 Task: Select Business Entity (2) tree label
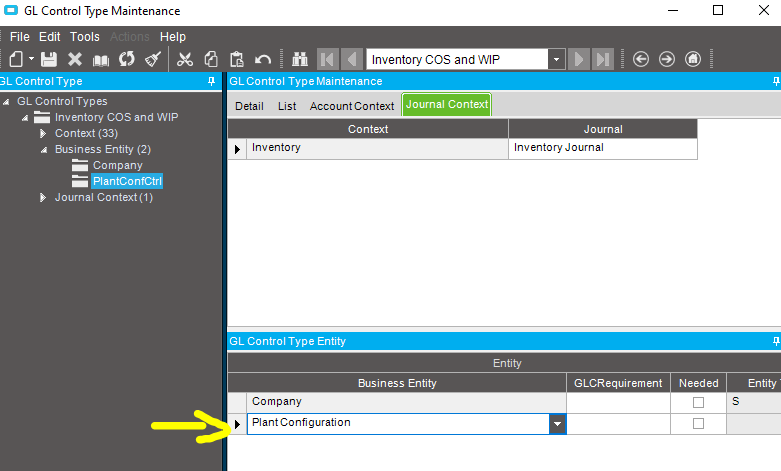[103, 149]
